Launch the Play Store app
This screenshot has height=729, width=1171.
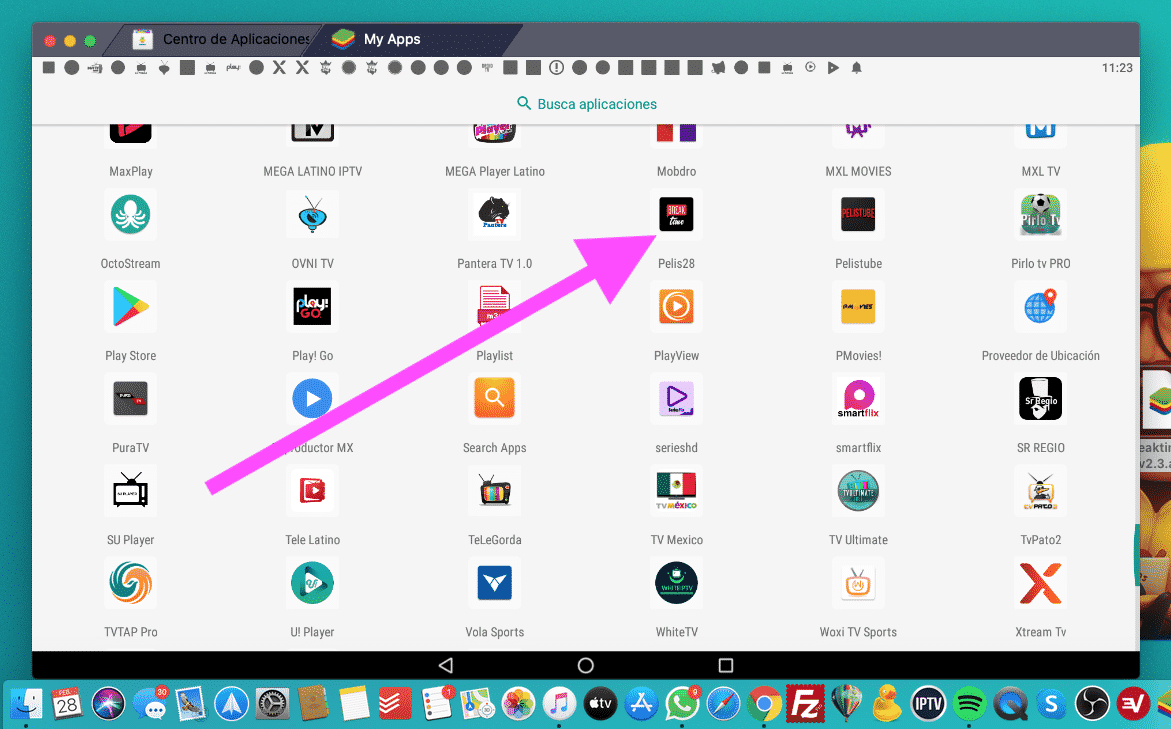130,307
